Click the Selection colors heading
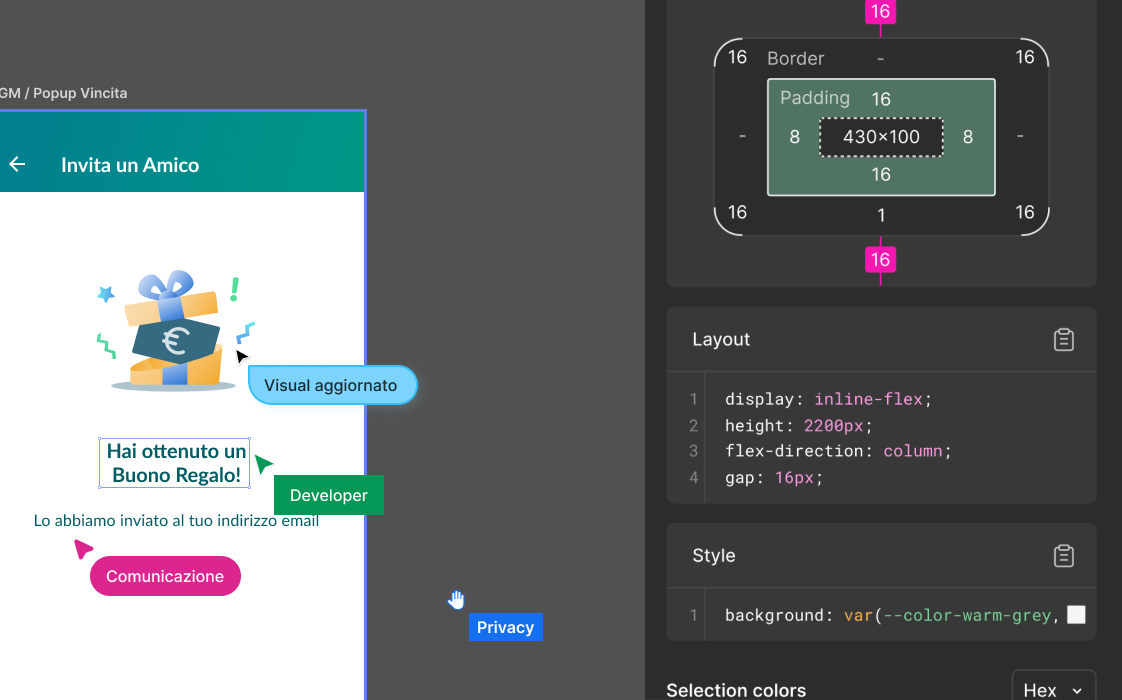1122x700 pixels. point(736,690)
